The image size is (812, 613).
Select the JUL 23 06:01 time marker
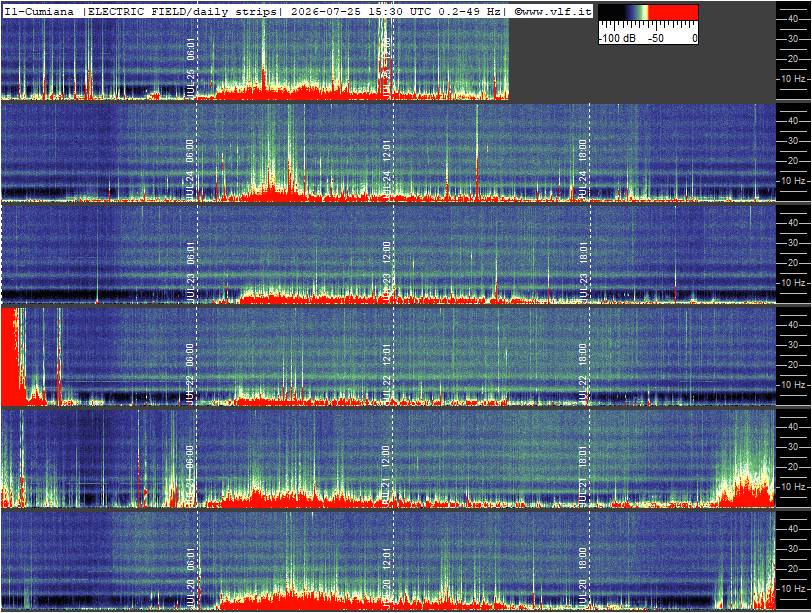(190, 271)
